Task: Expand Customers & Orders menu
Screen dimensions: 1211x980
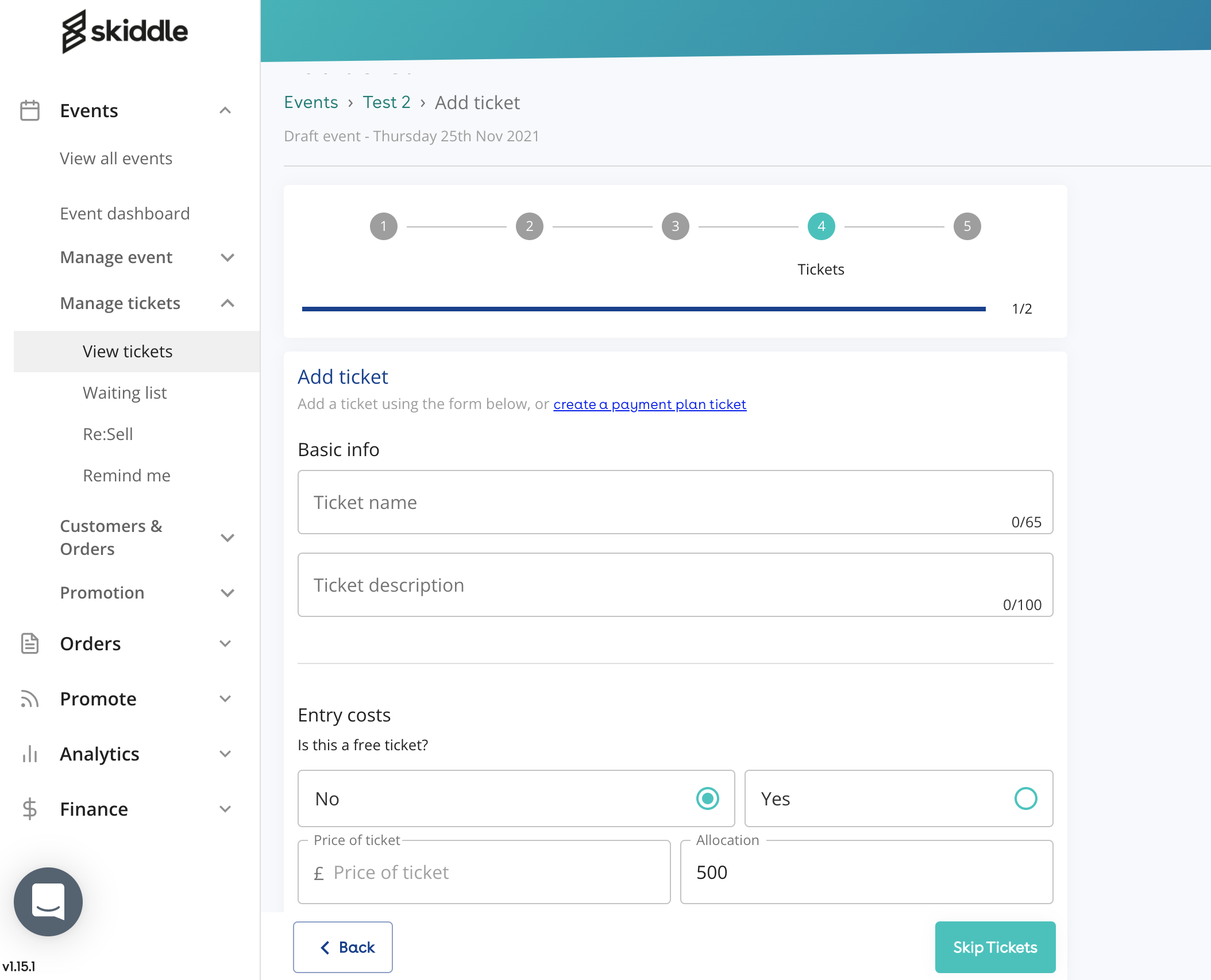Action: click(227, 538)
